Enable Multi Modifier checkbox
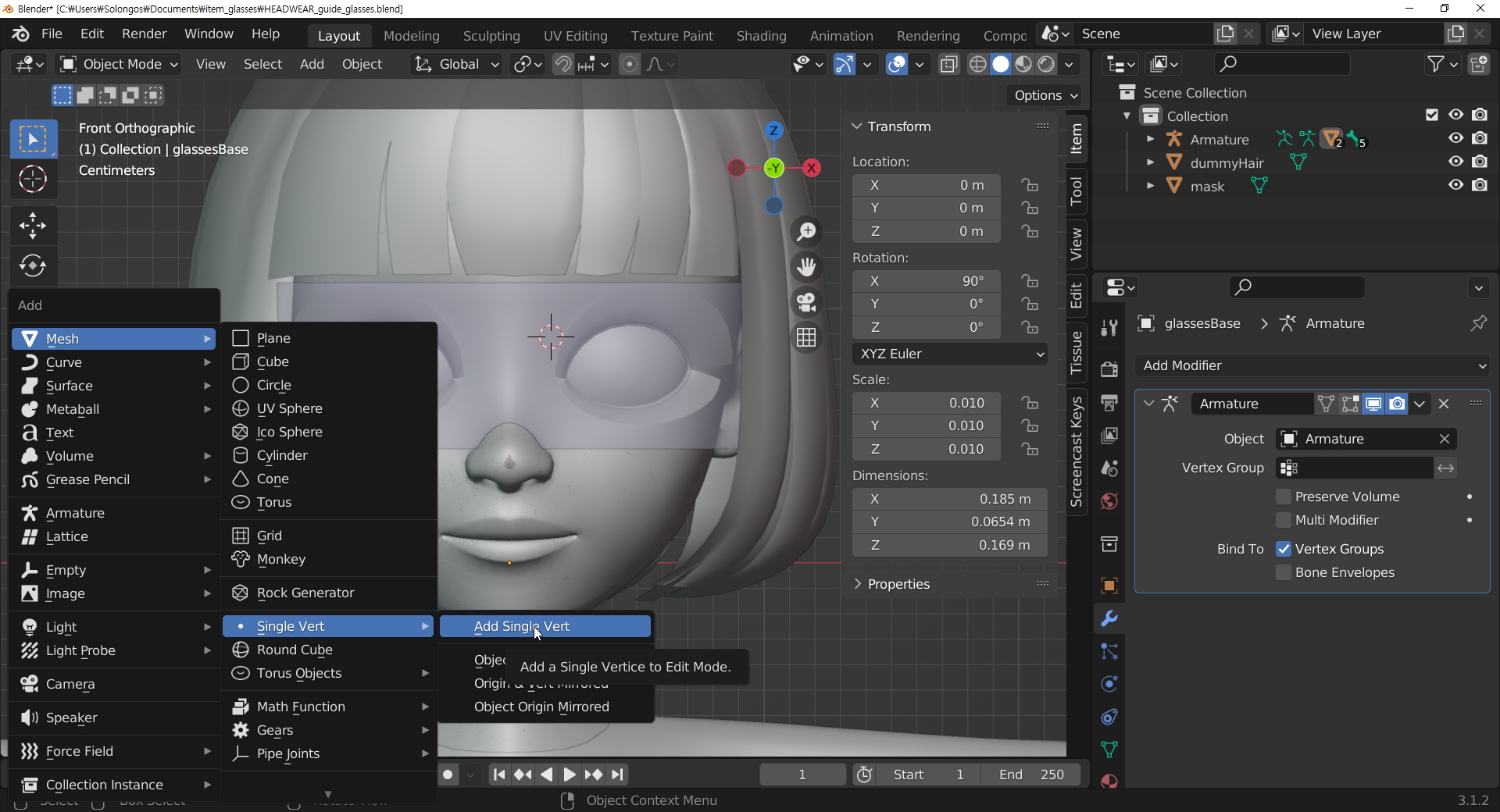1500x812 pixels. click(x=1284, y=520)
